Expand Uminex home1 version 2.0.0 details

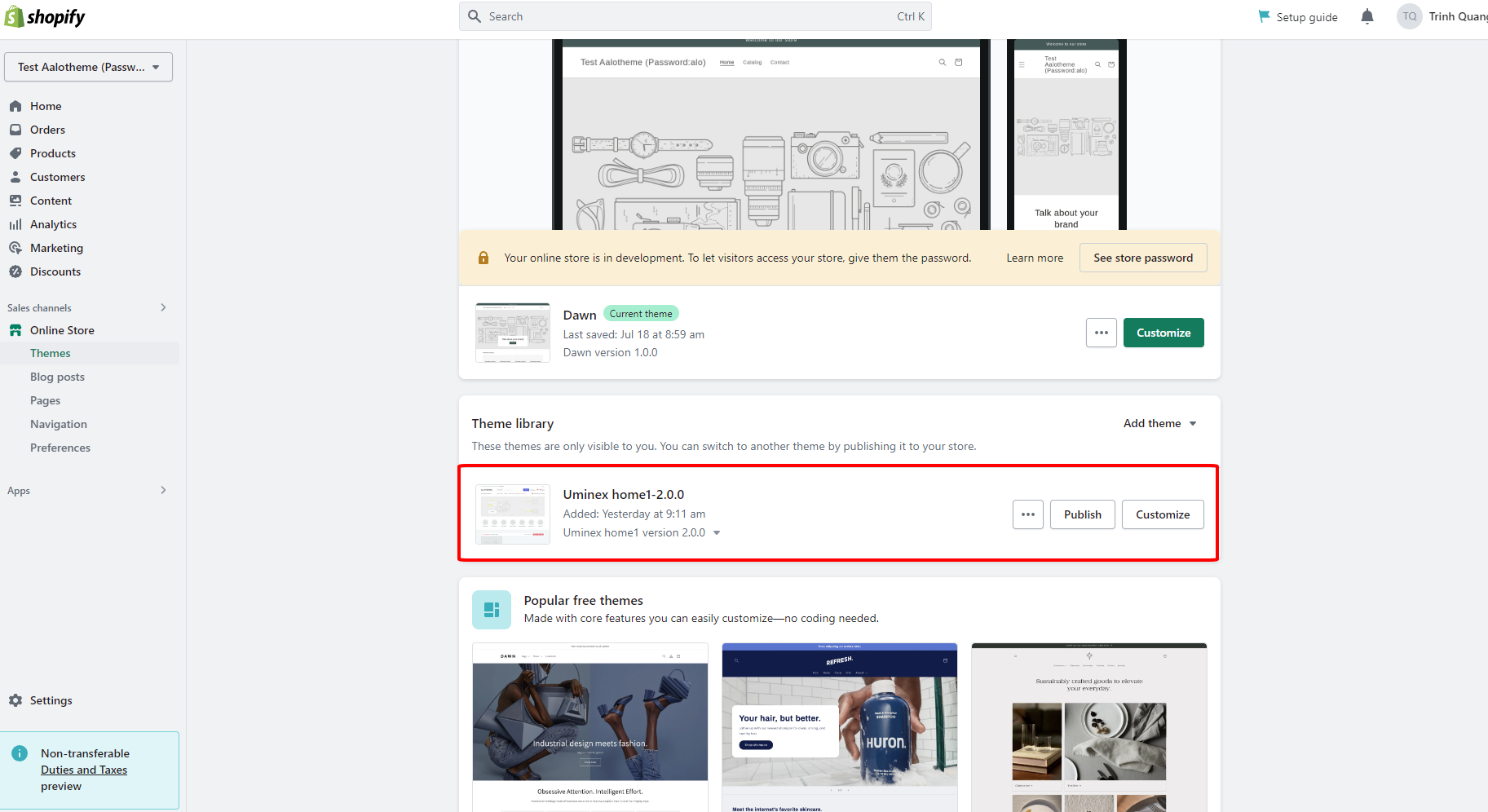[717, 532]
